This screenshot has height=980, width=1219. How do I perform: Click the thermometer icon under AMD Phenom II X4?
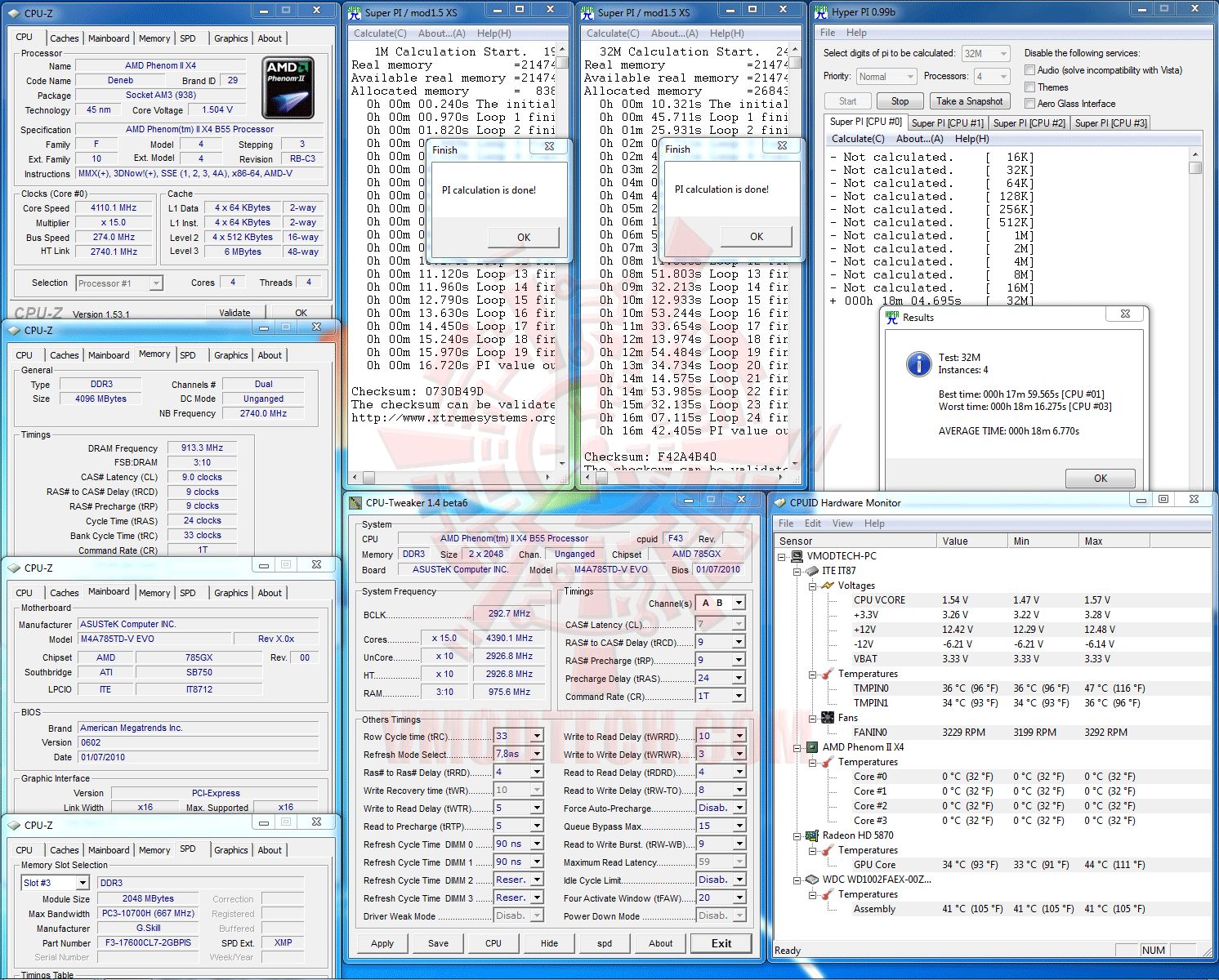click(828, 762)
